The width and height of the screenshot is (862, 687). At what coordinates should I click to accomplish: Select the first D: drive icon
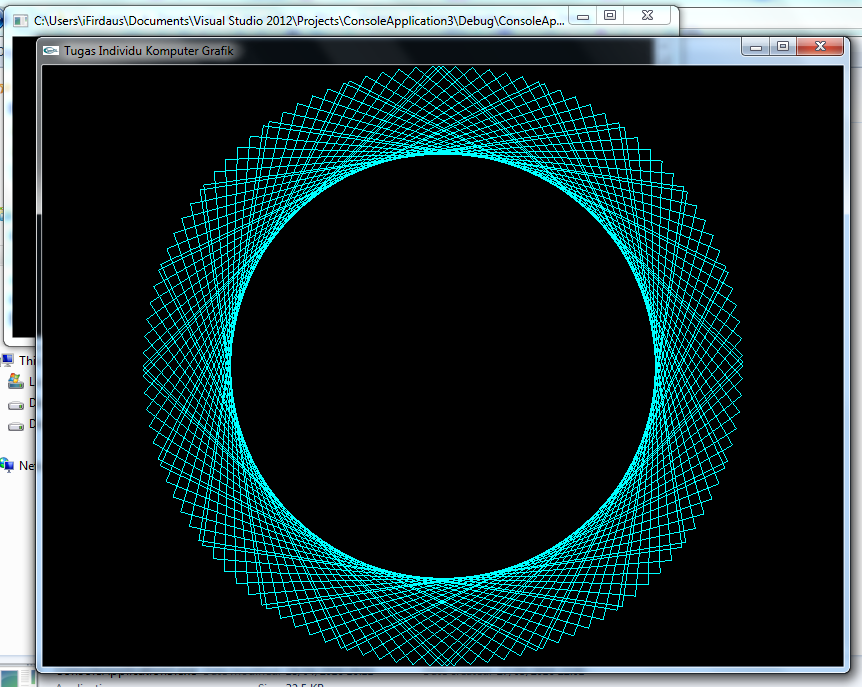(x=15, y=405)
